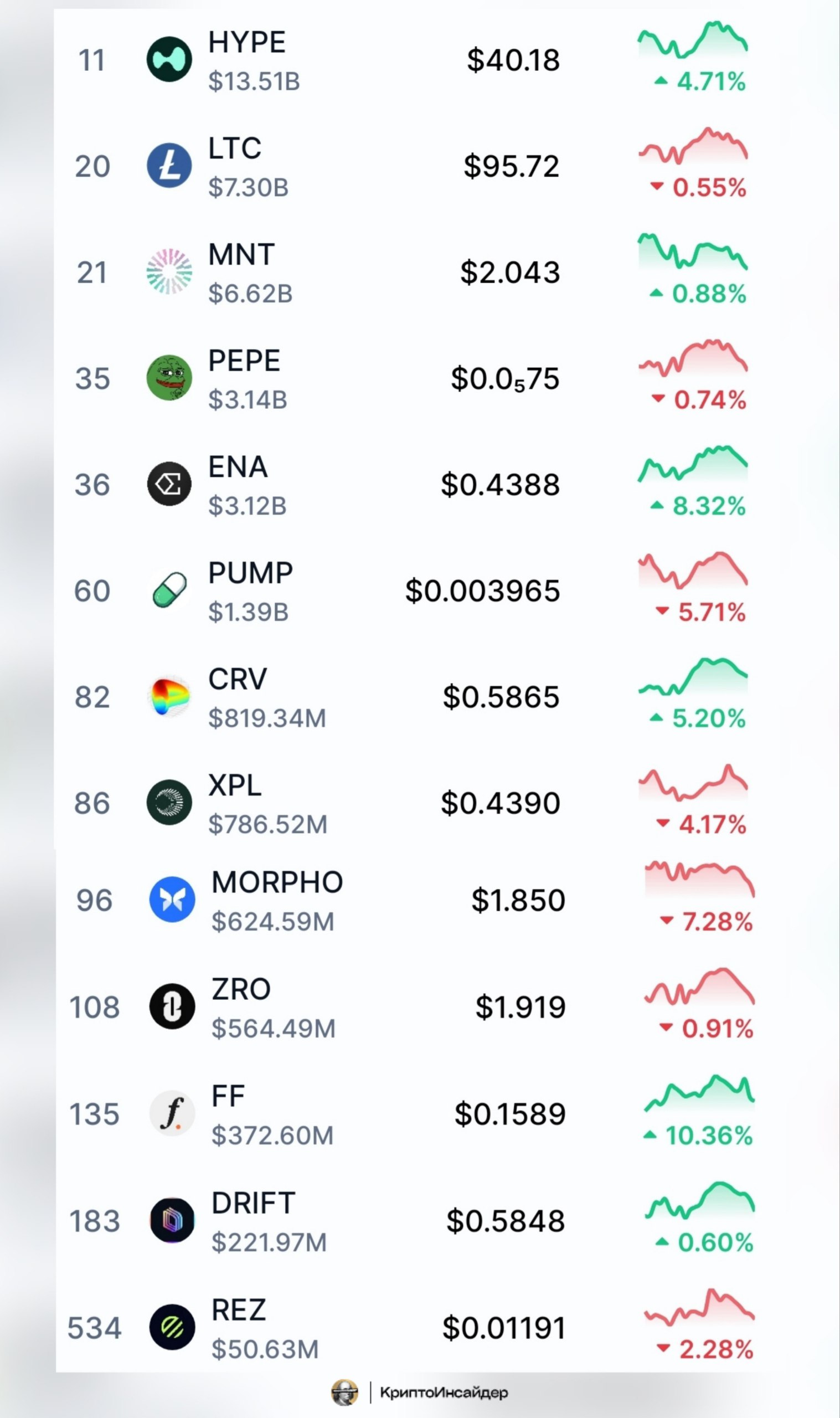Select the LTC price $95.72
840x1418 pixels.
tap(511, 166)
